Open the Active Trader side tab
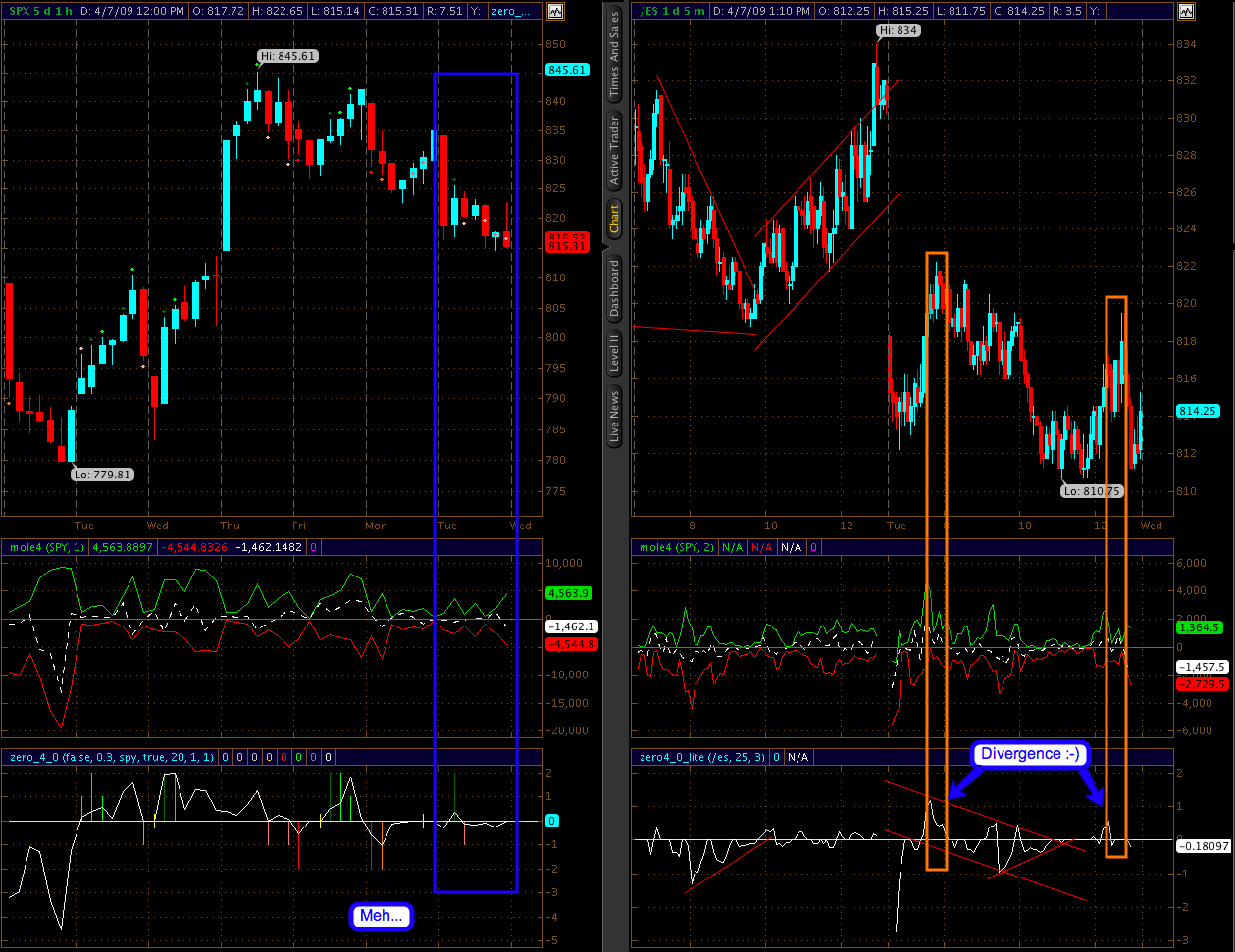1235x952 pixels. [614, 150]
